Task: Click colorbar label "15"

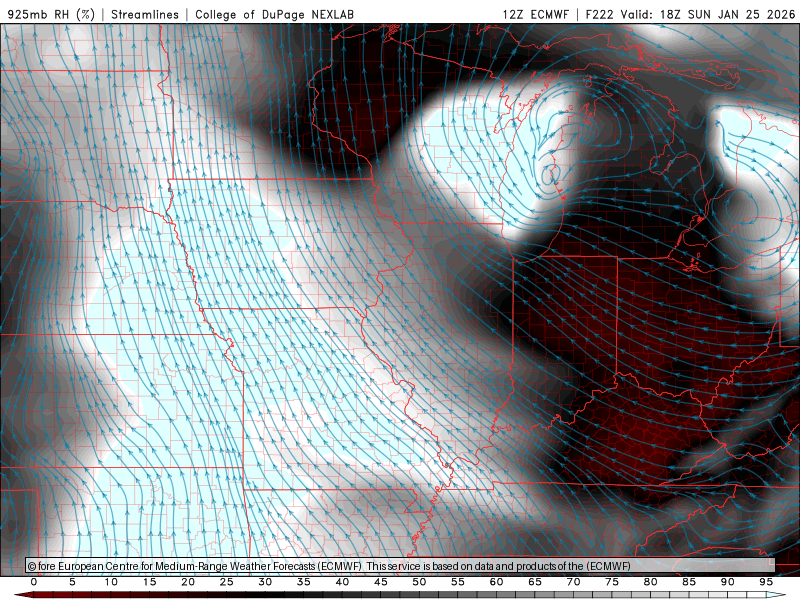Action: [x=149, y=582]
